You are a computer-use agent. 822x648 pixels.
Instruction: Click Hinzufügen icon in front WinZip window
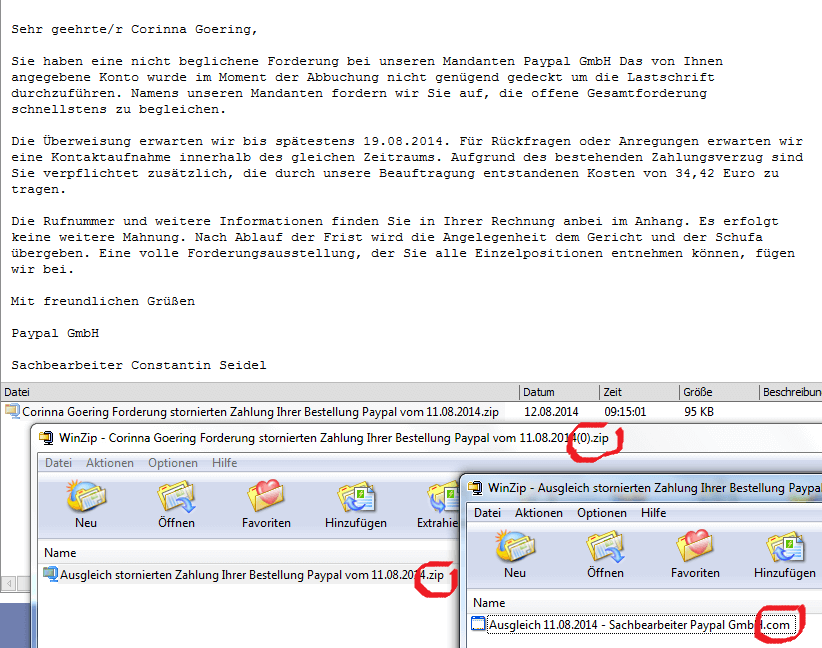click(x=785, y=546)
